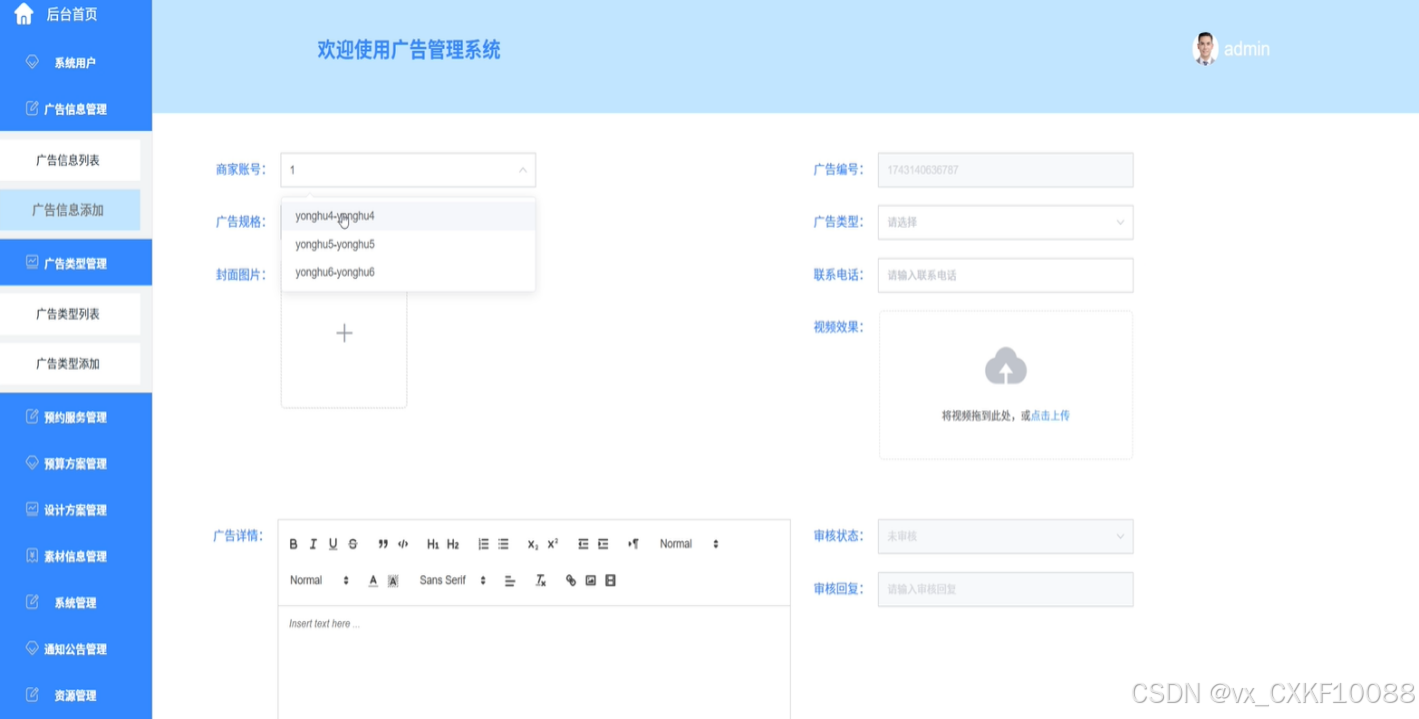1419x719 pixels.
Task: Toggle strikethrough formatting in the editor
Action: pos(353,544)
